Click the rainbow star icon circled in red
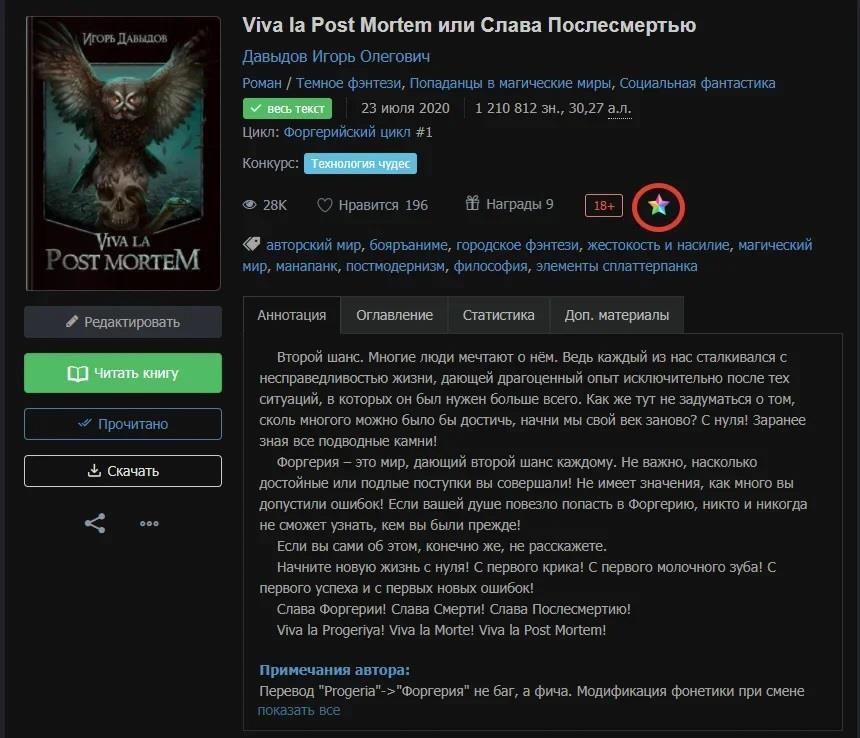Viewport: 860px width, 738px height. 658,206
